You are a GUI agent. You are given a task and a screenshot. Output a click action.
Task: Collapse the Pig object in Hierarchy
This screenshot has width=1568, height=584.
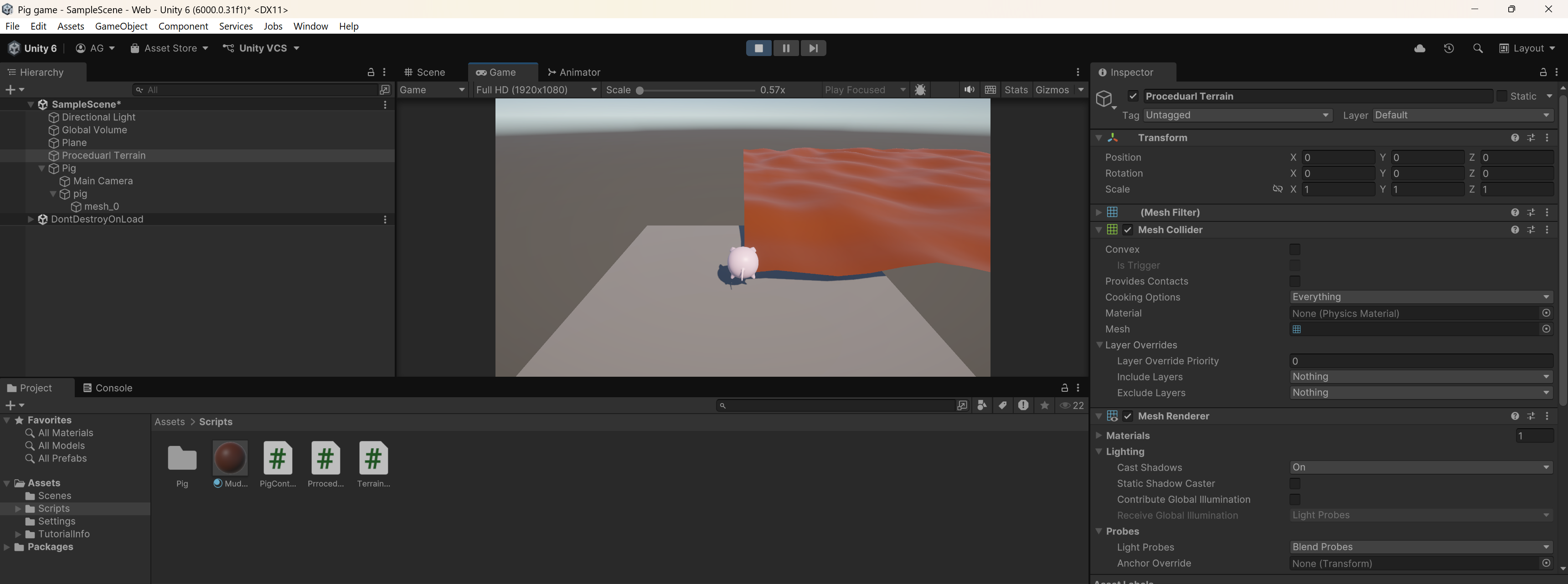coord(41,169)
